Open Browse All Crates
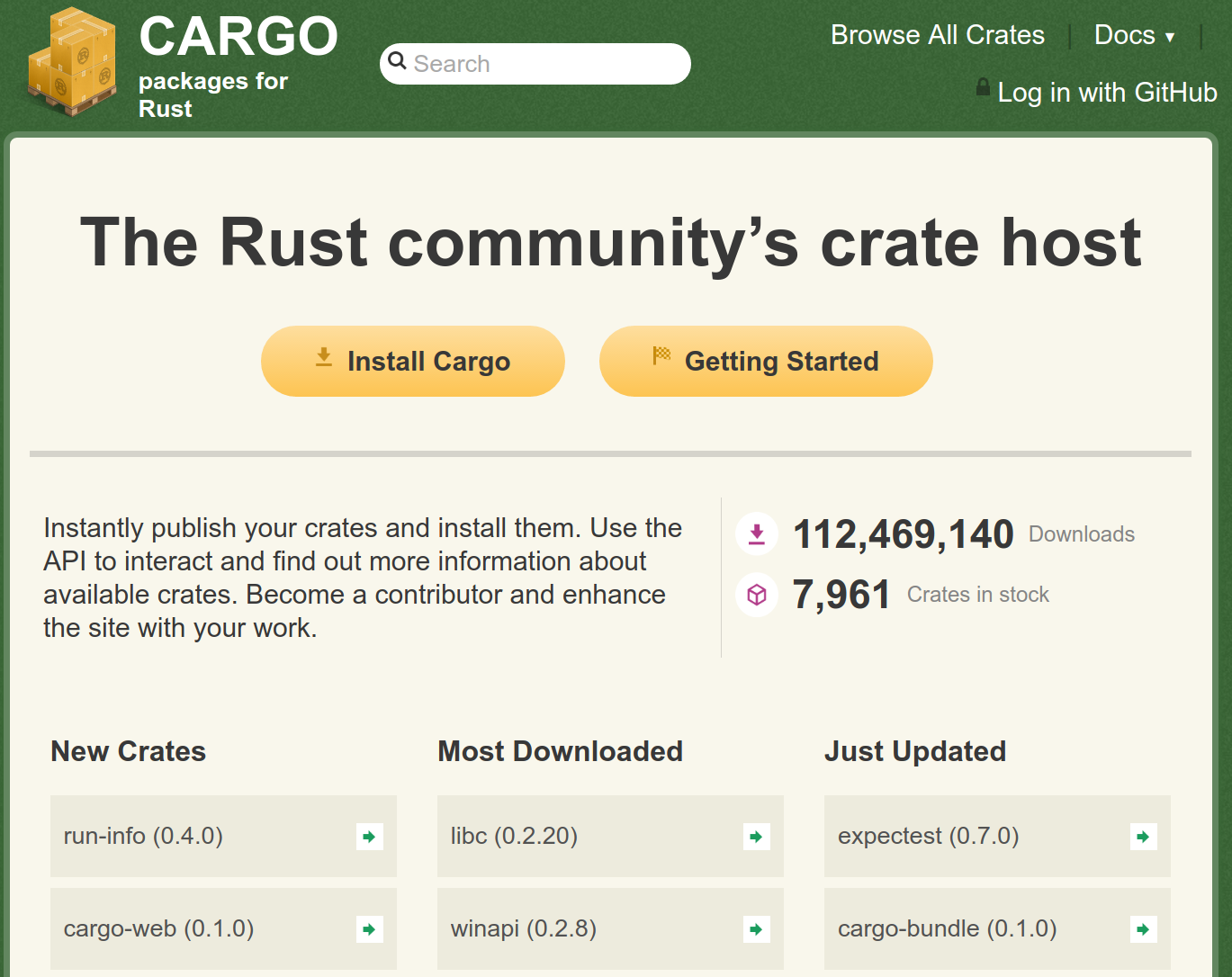The width and height of the screenshot is (1232, 977). click(x=937, y=35)
